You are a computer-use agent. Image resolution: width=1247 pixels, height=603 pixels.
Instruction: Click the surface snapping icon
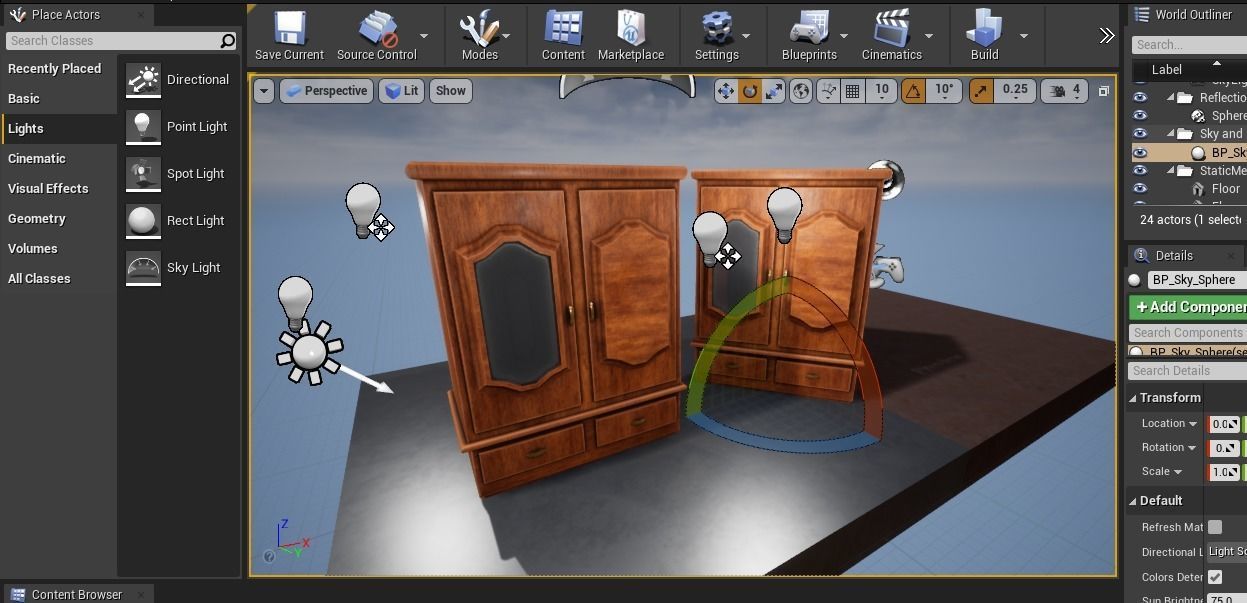828,91
